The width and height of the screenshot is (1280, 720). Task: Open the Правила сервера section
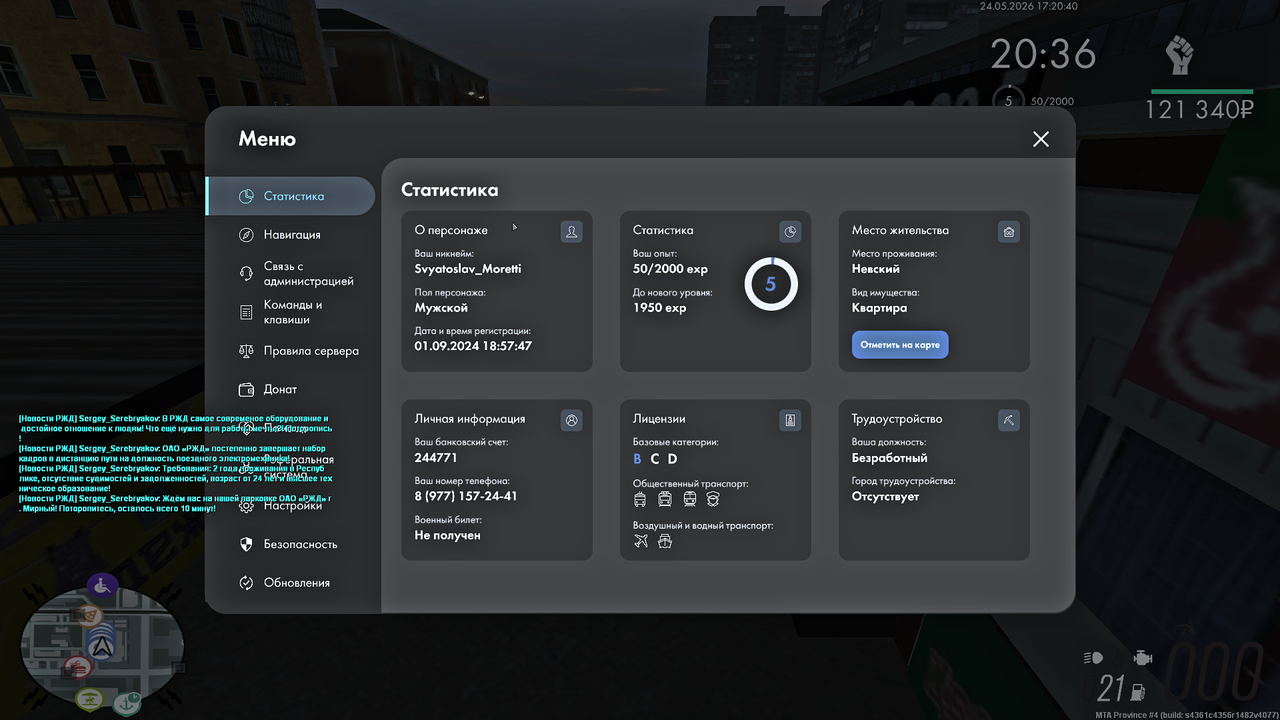[290, 351]
